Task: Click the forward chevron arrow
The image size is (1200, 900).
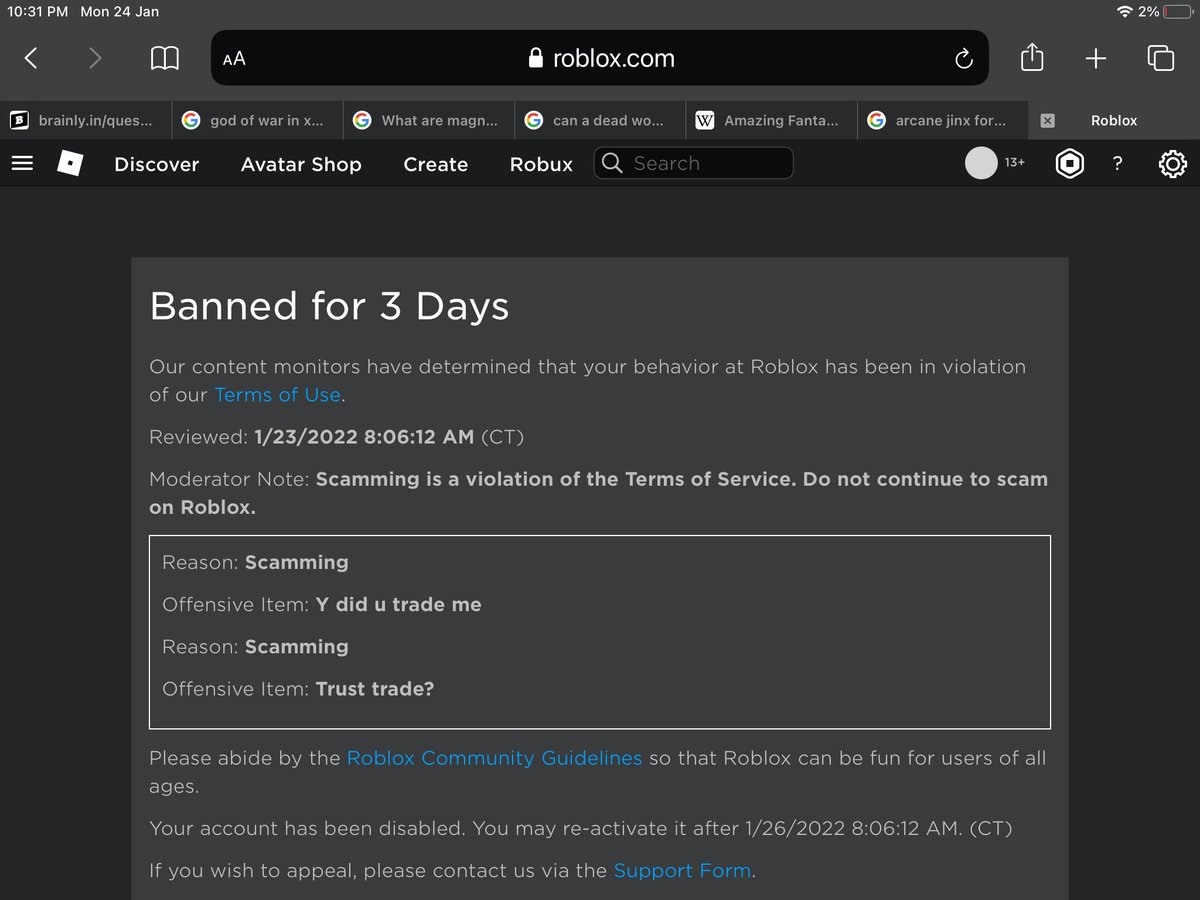Action: [x=95, y=58]
